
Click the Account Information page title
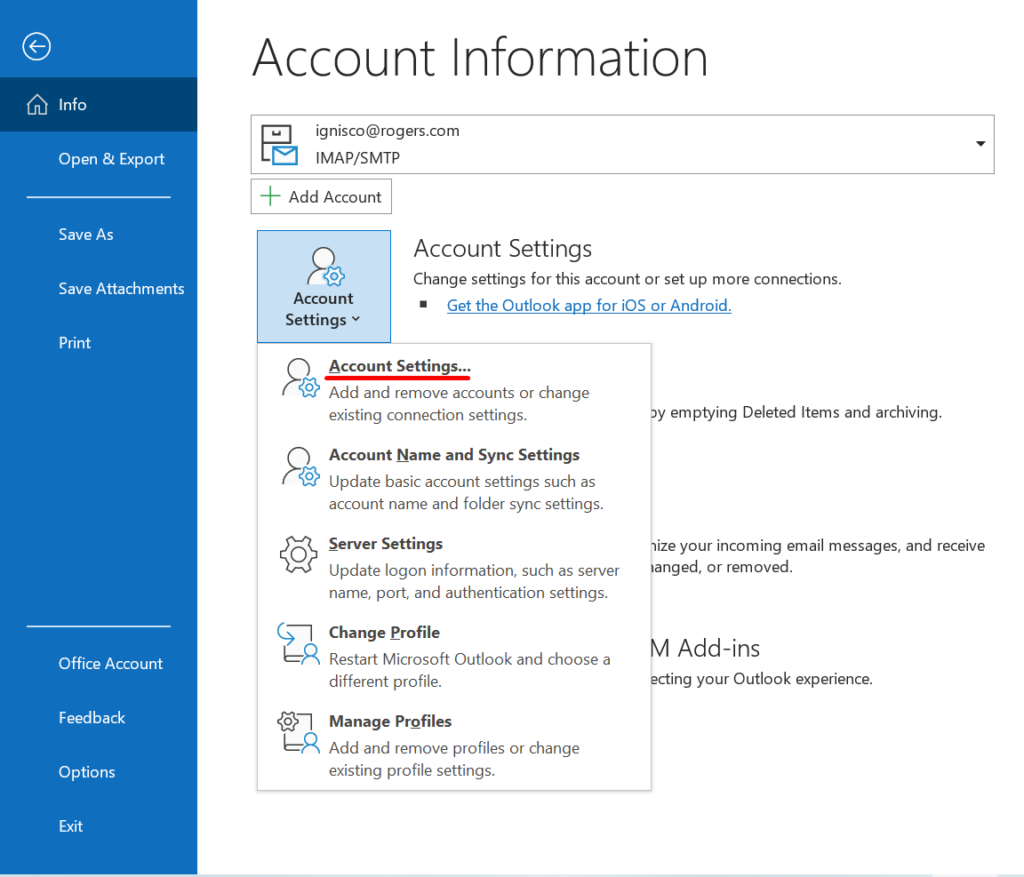[480, 58]
